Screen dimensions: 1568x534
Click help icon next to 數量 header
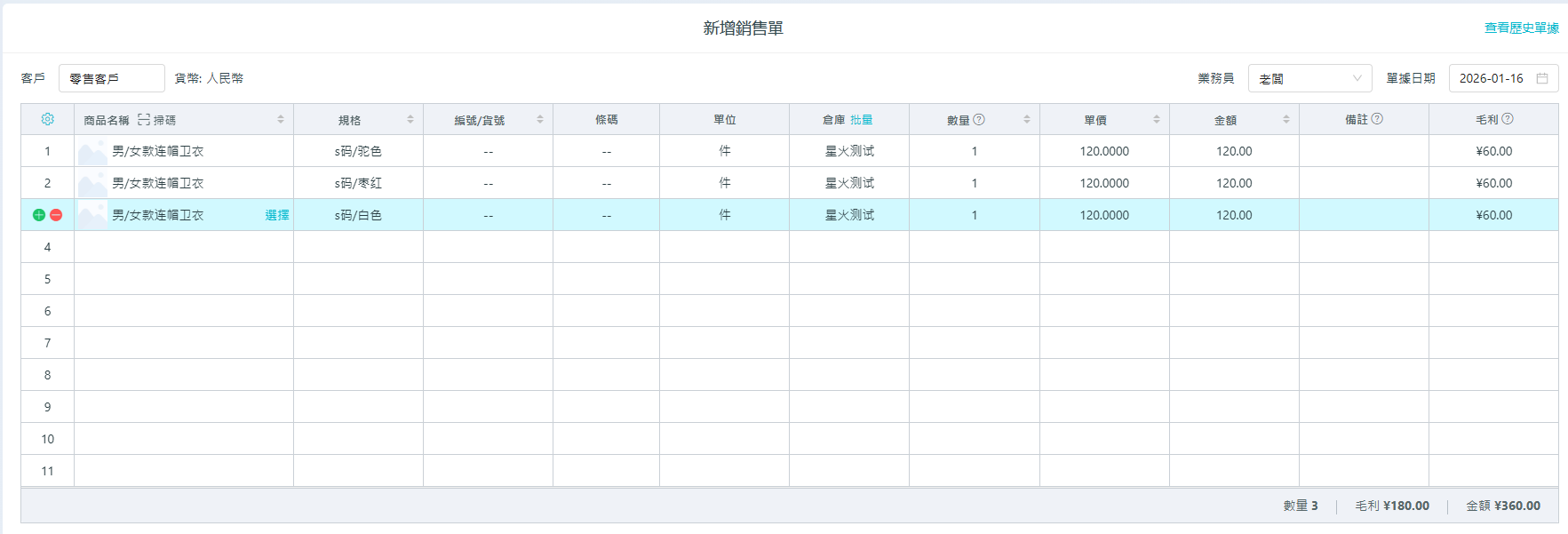point(979,119)
